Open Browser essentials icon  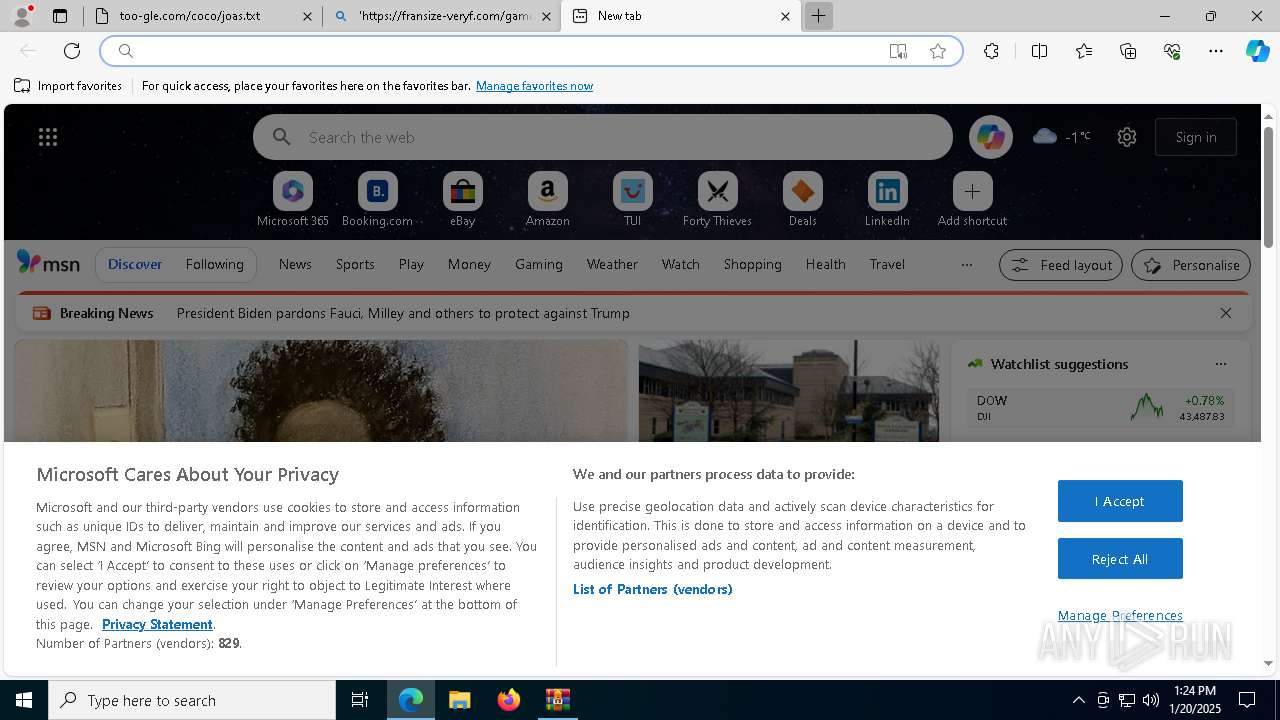click(x=1172, y=51)
